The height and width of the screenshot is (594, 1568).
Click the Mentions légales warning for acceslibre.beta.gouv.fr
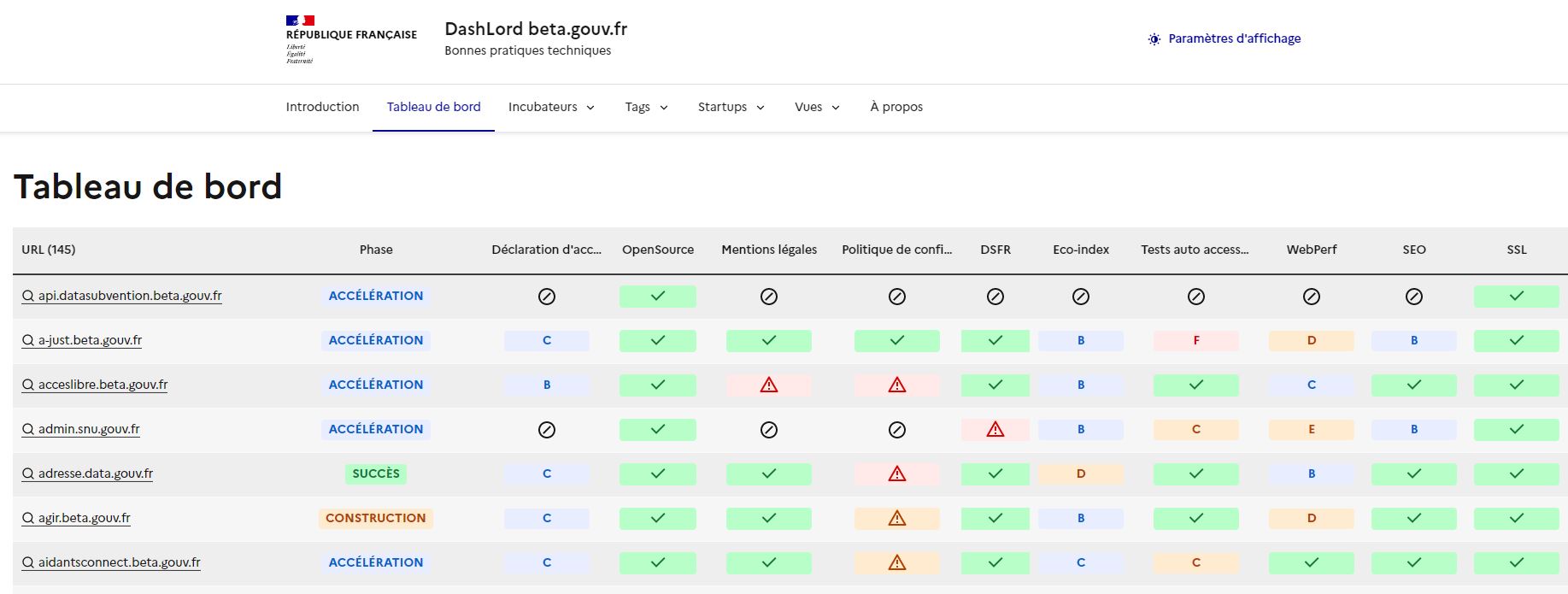click(769, 385)
